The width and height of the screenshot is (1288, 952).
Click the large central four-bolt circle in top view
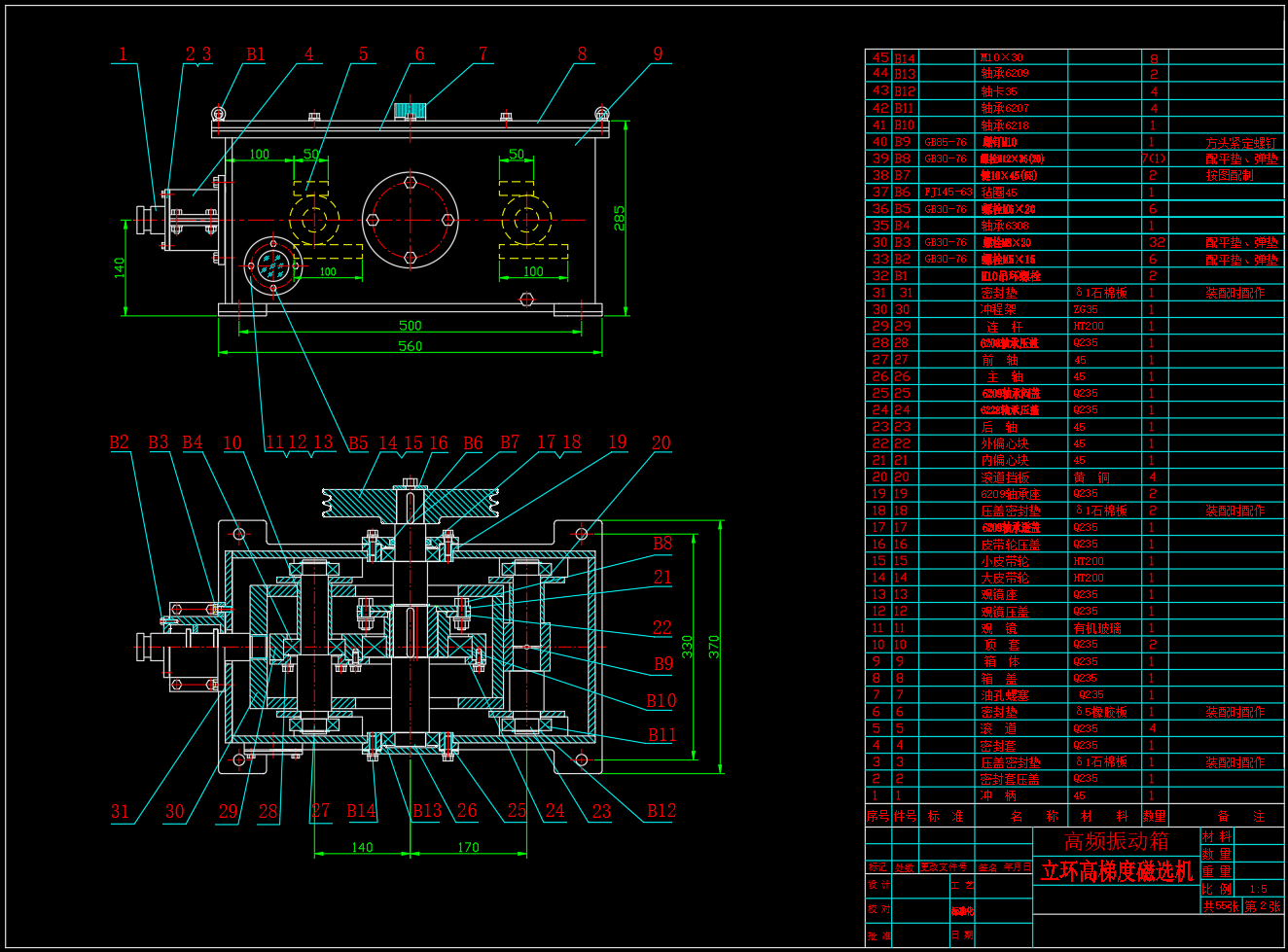pyautogui.click(x=411, y=220)
